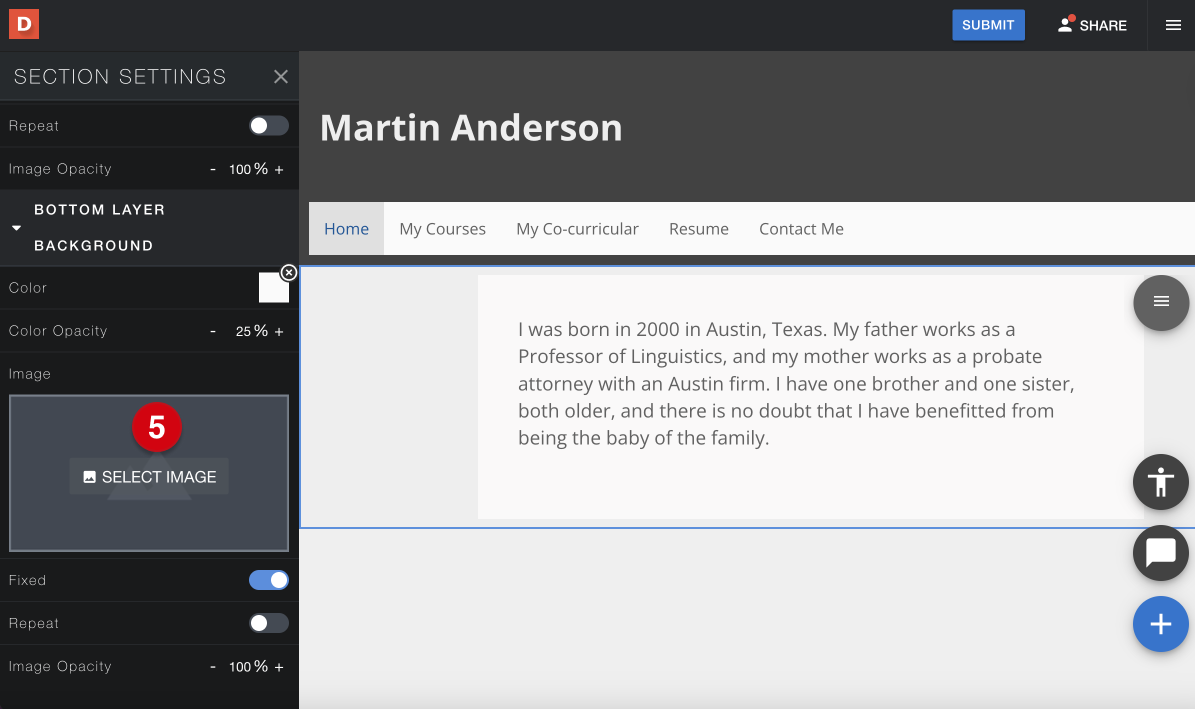The image size is (1195, 709).
Task: Increase the upper Image Opacity with plus
Action: click(279, 169)
